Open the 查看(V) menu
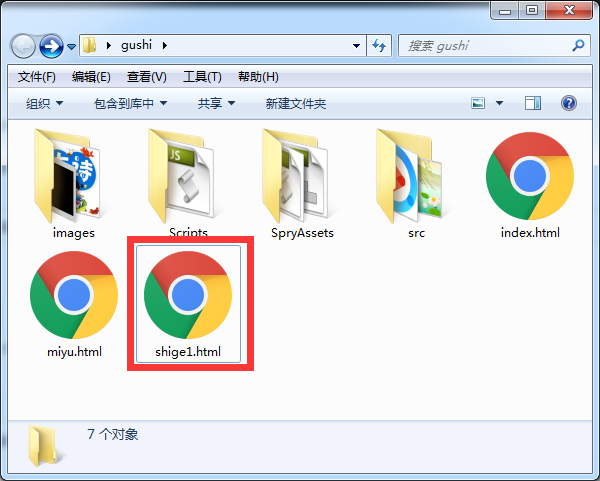Screen dimensions: 600x481 pos(147,77)
